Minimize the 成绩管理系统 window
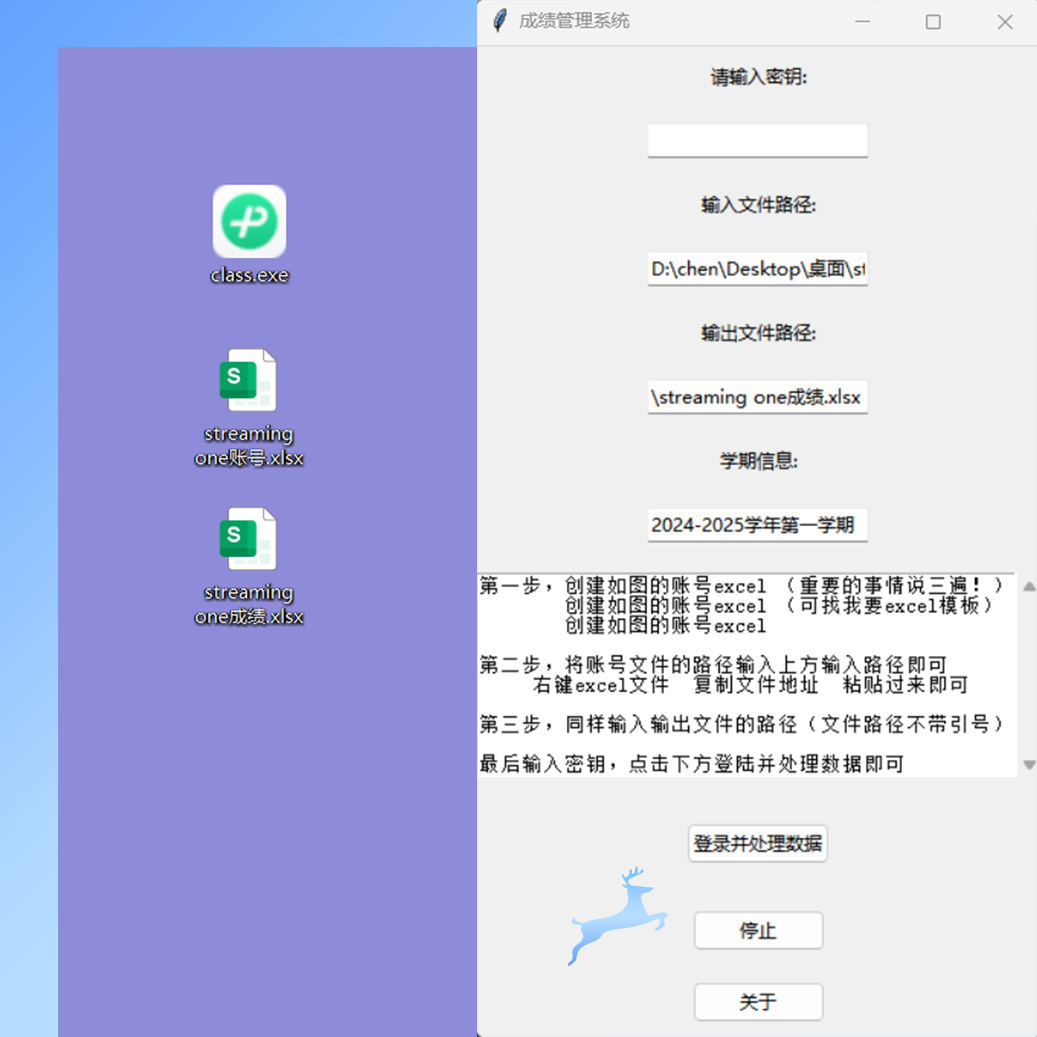 861,21
